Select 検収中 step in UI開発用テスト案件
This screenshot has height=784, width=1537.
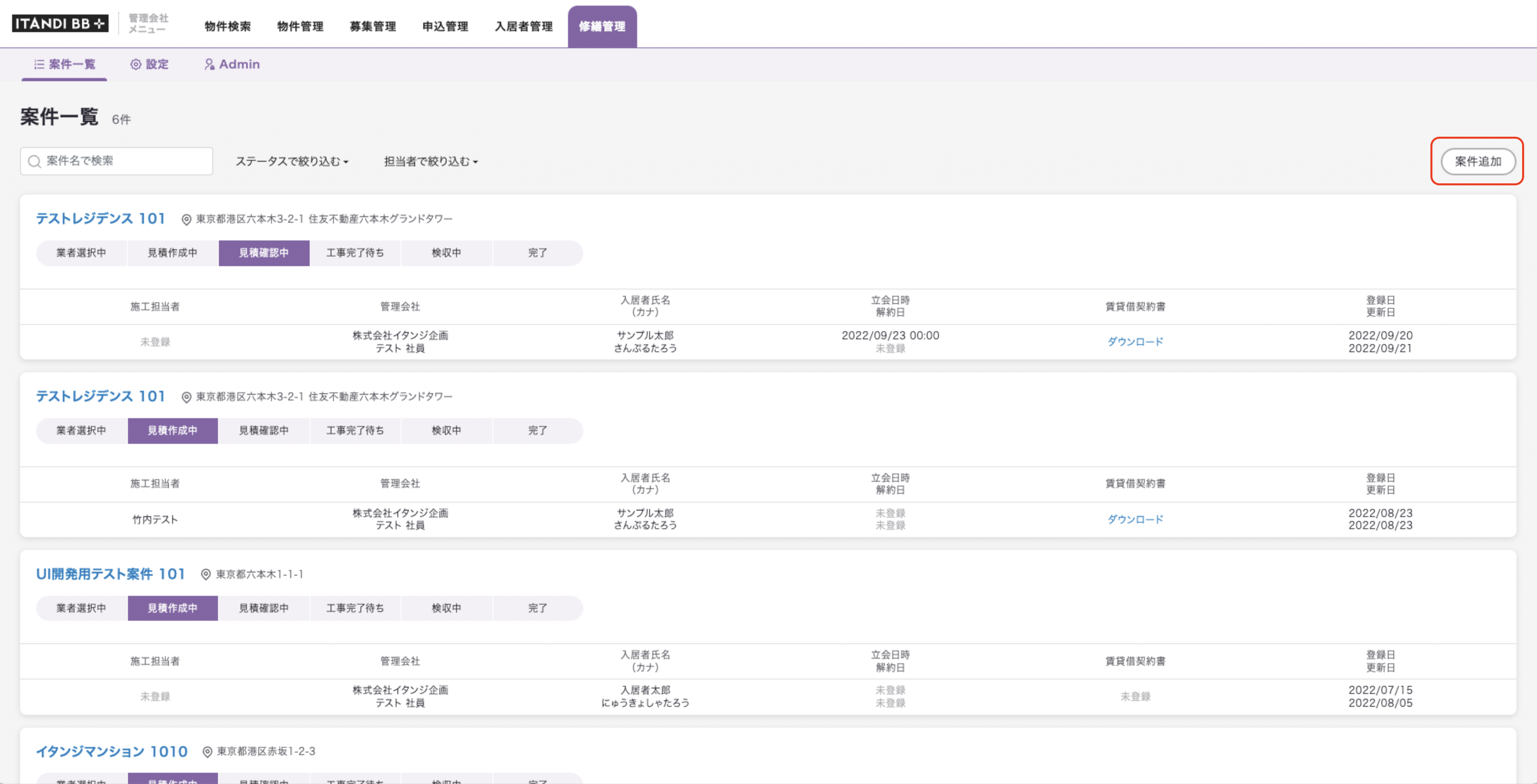coord(446,608)
